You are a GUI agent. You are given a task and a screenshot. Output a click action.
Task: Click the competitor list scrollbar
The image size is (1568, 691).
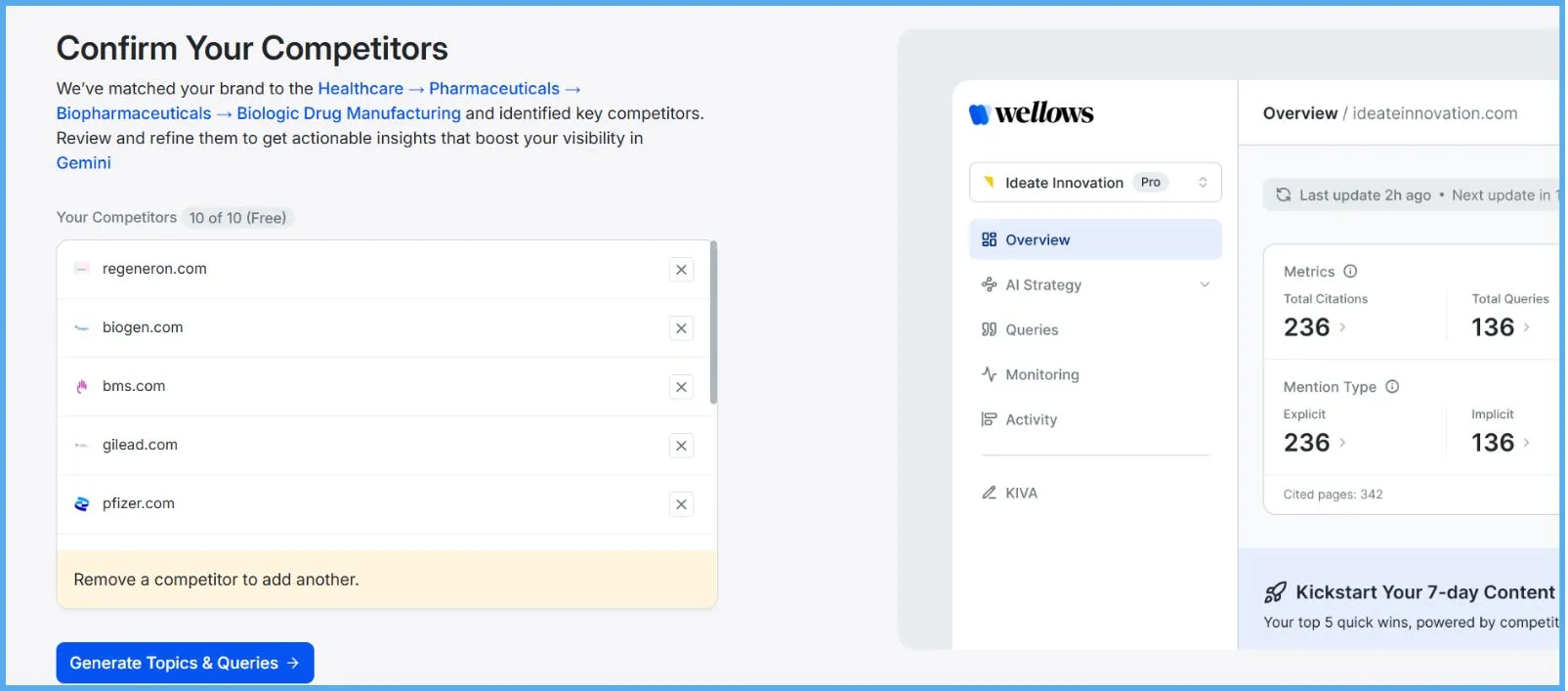tap(713, 323)
